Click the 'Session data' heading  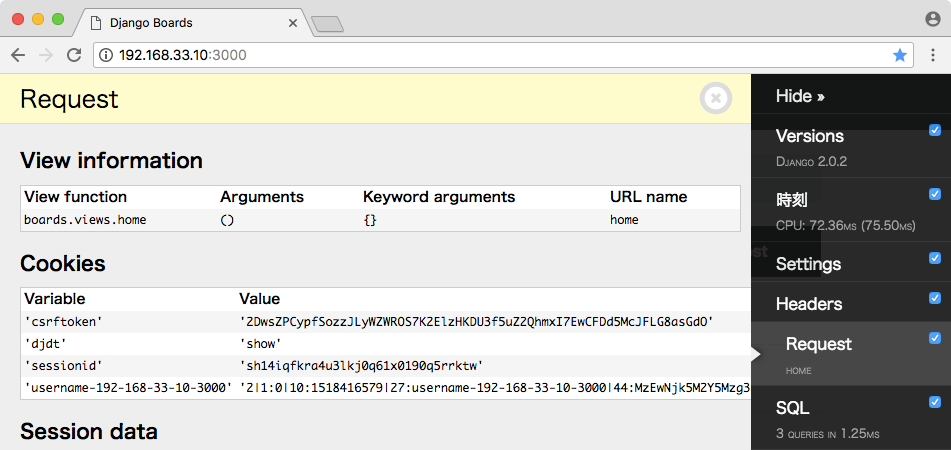pos(89,431)
